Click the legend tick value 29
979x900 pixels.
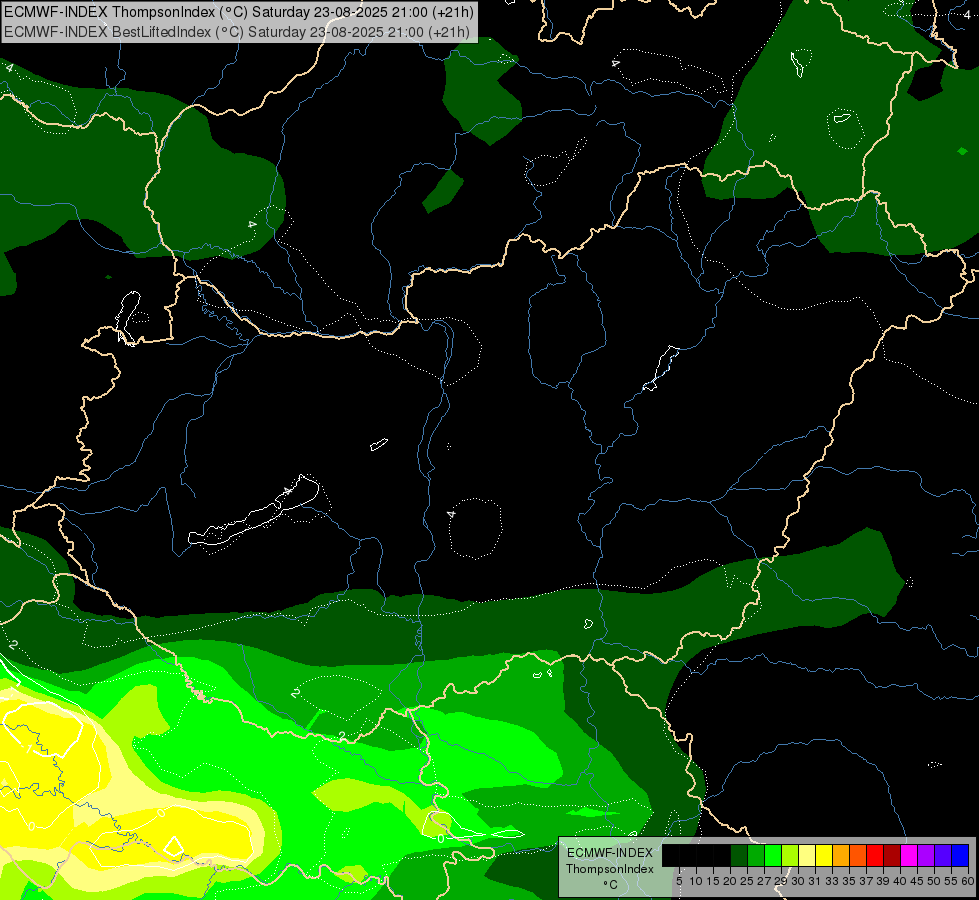[781, 881]
